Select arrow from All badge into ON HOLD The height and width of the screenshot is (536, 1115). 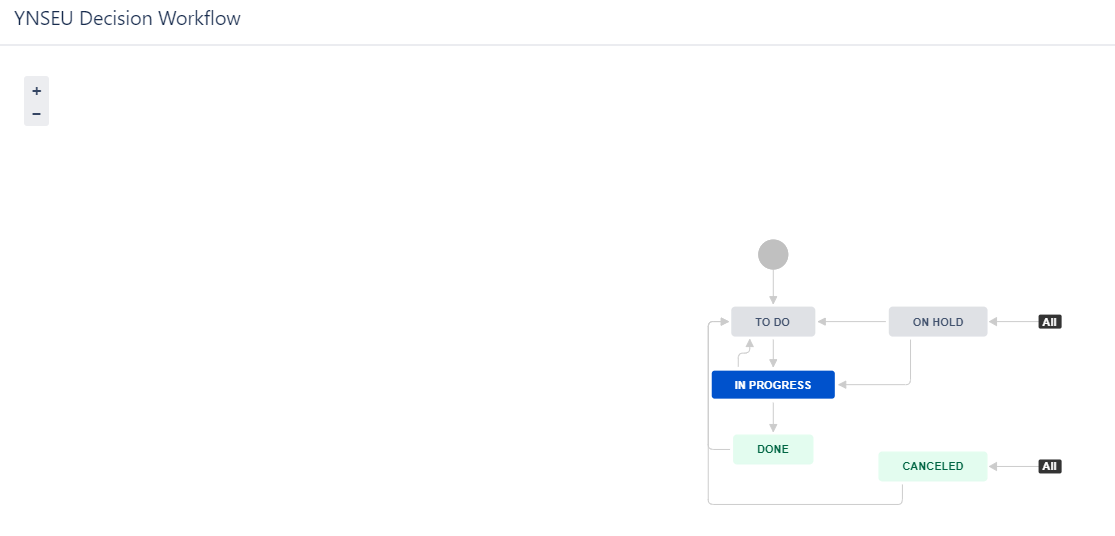[x=1013, y=322]
